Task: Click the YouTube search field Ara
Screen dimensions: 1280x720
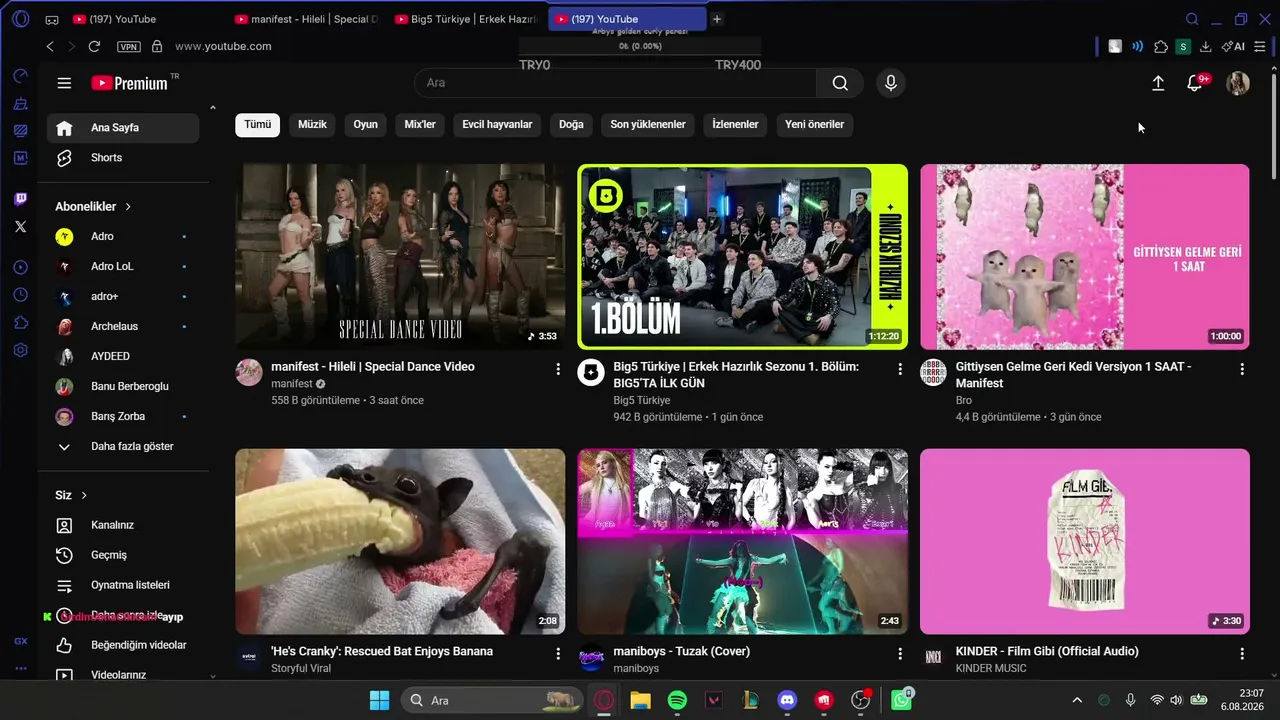Action: (615, 83)
